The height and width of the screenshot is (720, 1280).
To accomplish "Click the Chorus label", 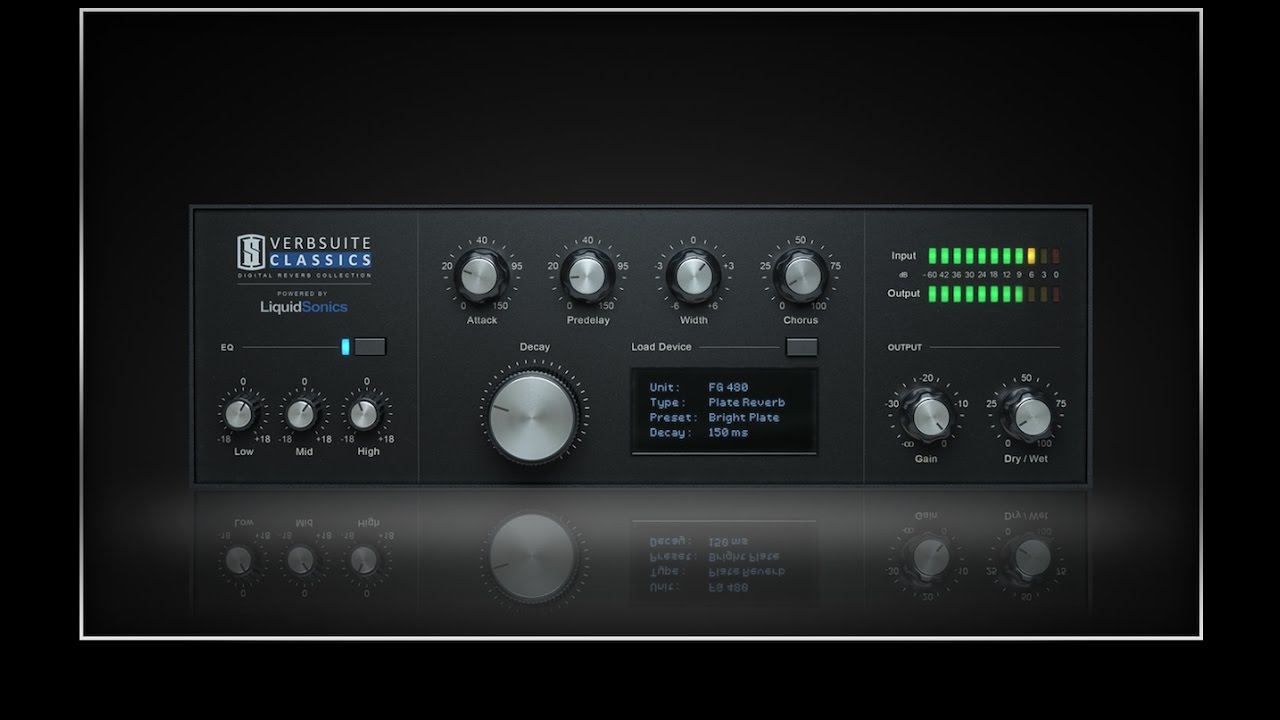I will click(x=800, y=321).
